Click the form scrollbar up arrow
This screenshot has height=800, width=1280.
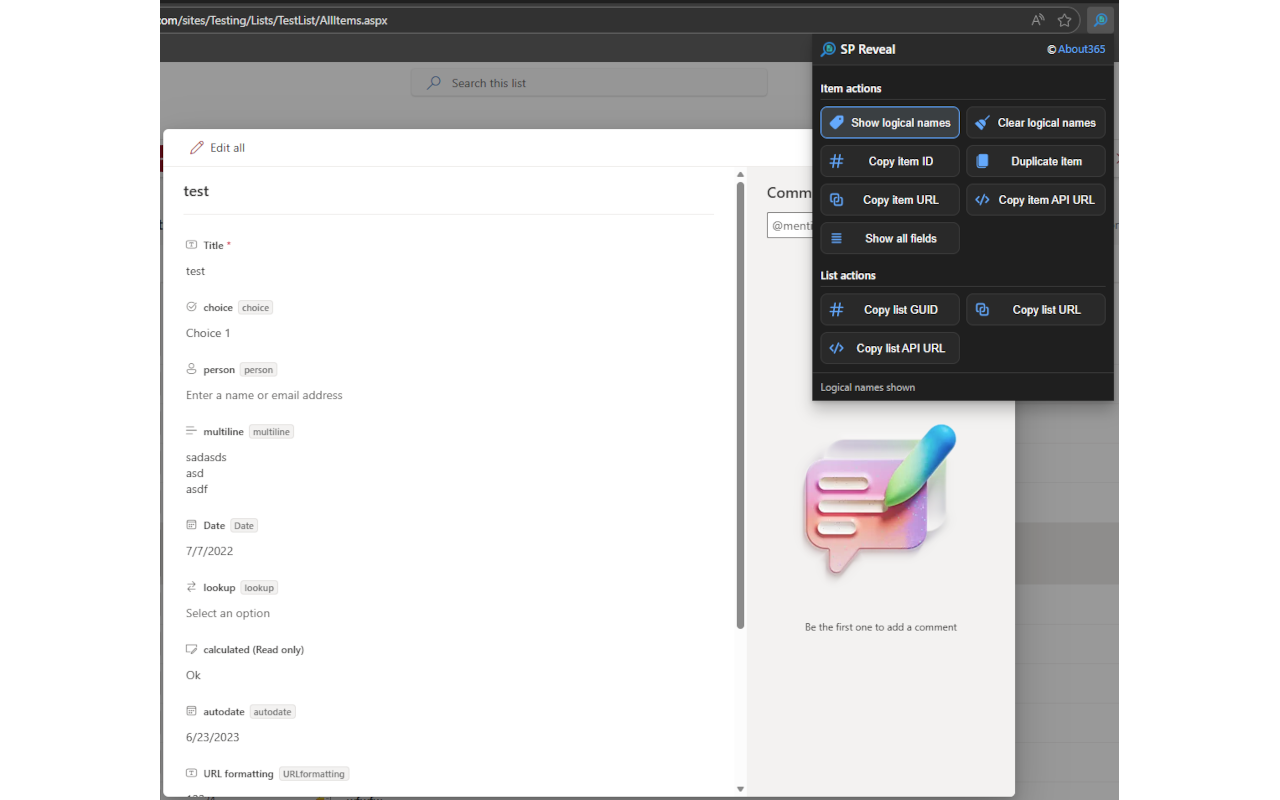click(740, 174)
